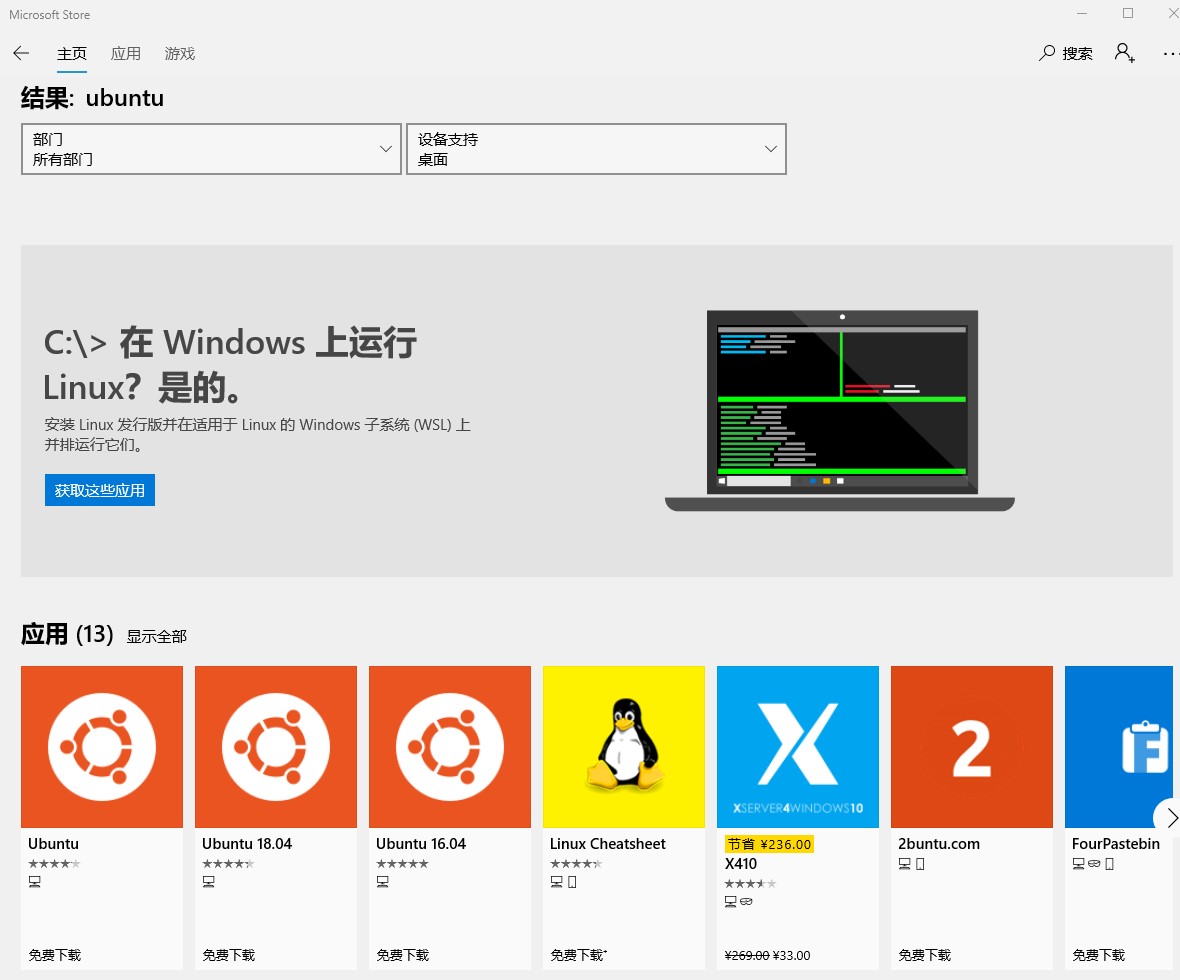Click the star rating of Linux Cheatsheet
The width and height of the screenshot is (1180, 980).
(576, 863)
